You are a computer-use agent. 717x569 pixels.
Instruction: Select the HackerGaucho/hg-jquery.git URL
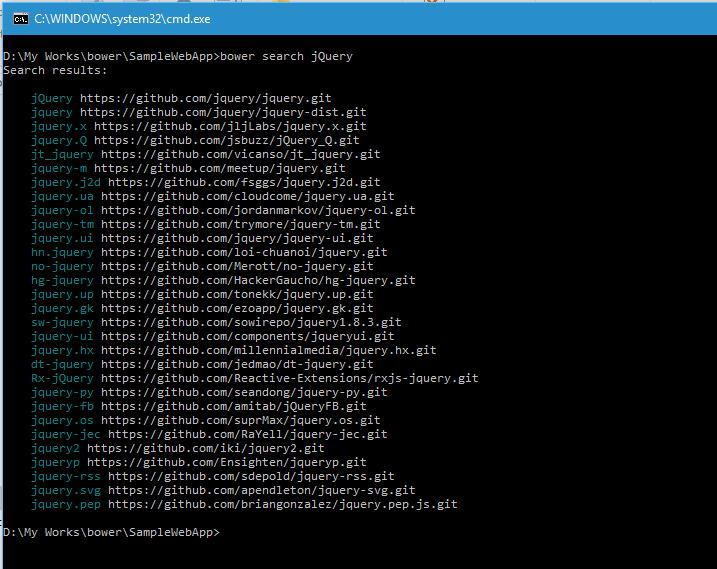258,281
